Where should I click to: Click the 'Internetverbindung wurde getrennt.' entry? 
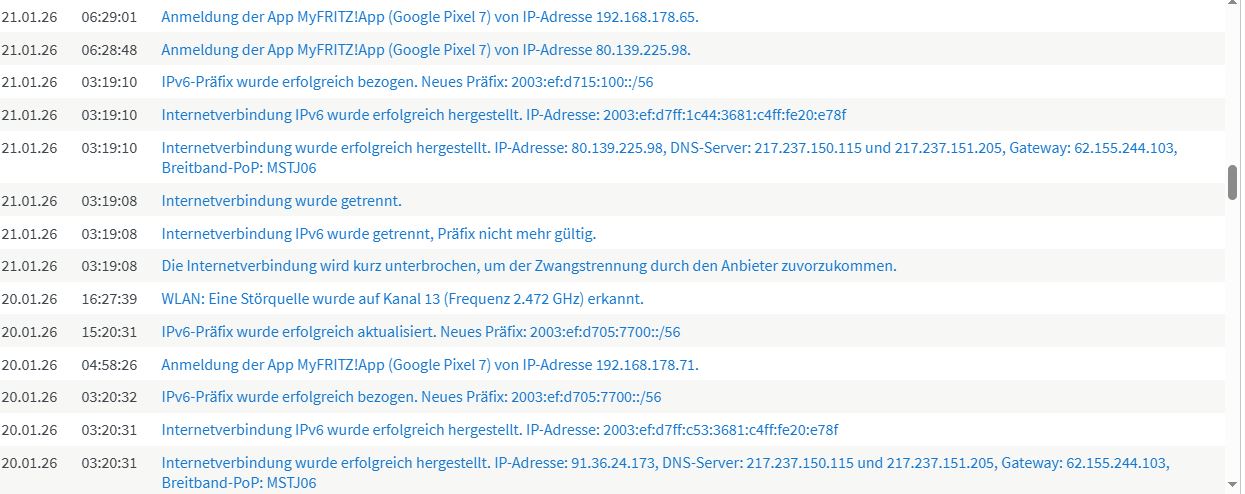click(281, 201)
